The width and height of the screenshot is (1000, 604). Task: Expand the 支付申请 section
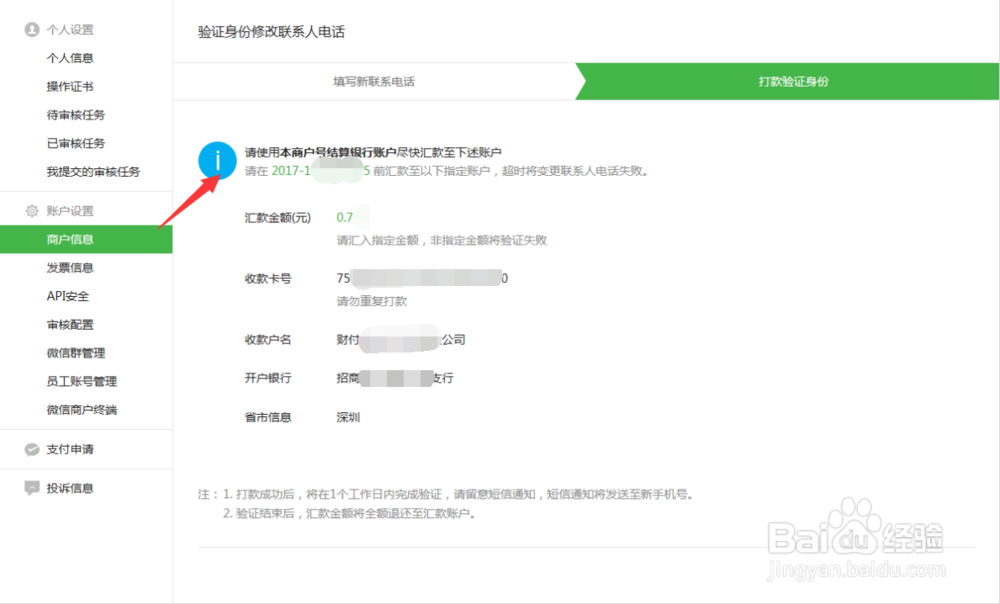point(72,449)
